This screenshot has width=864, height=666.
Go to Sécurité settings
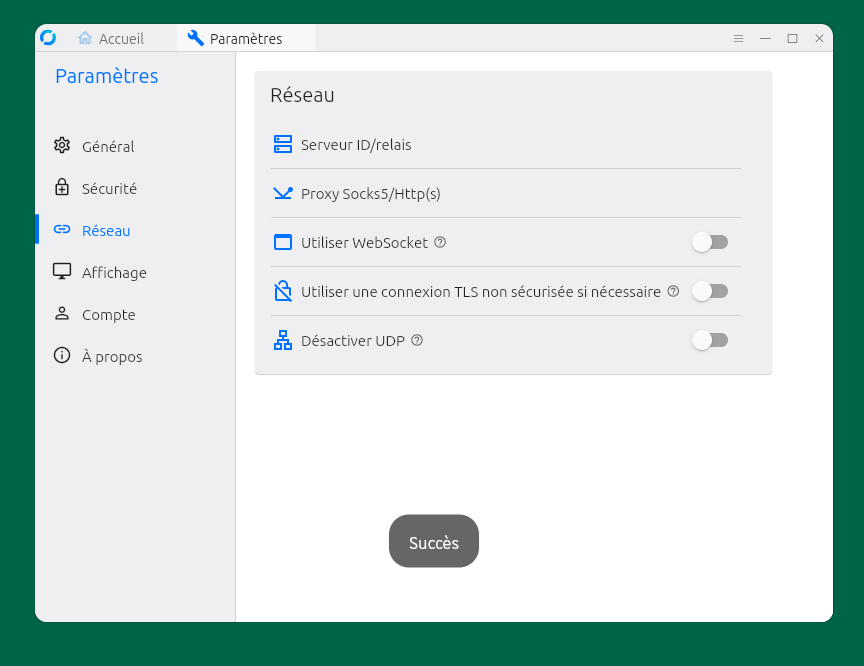pyautogui.click(x=136, y=188)
